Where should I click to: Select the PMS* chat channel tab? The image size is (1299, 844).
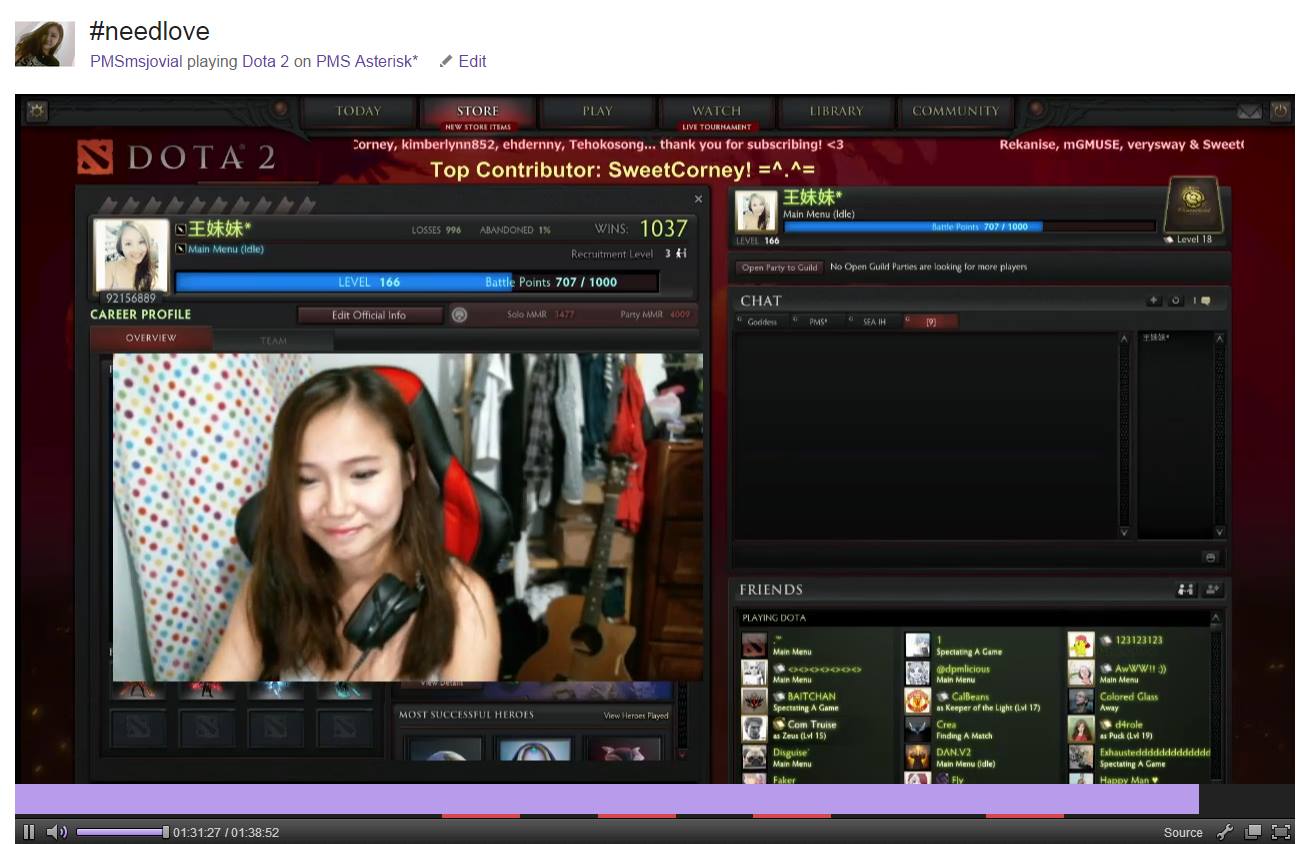pos(818,322)
